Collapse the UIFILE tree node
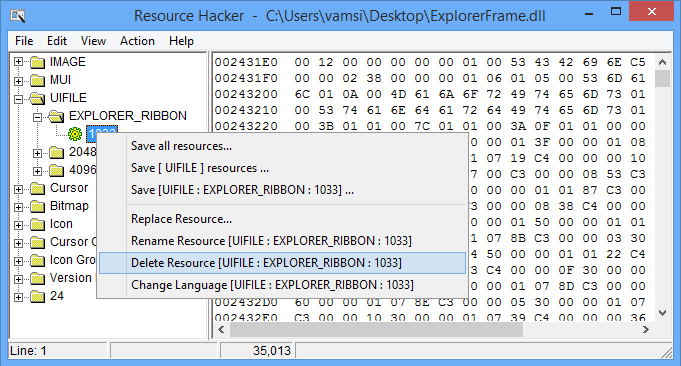 (x=18, y=99)
